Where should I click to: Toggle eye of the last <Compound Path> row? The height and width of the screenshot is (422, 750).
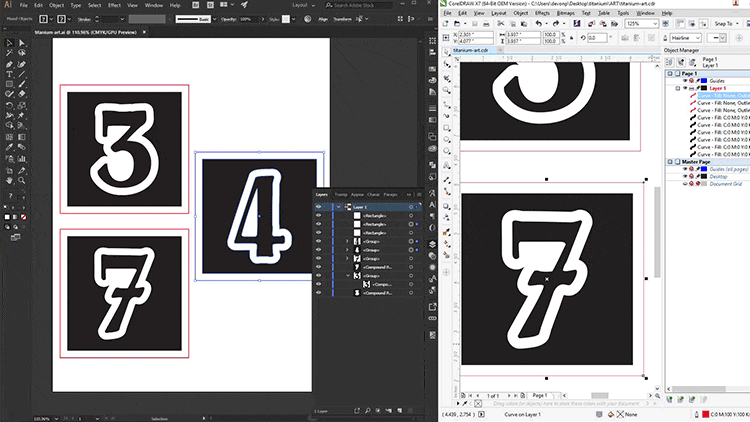(x=319, y=293)
